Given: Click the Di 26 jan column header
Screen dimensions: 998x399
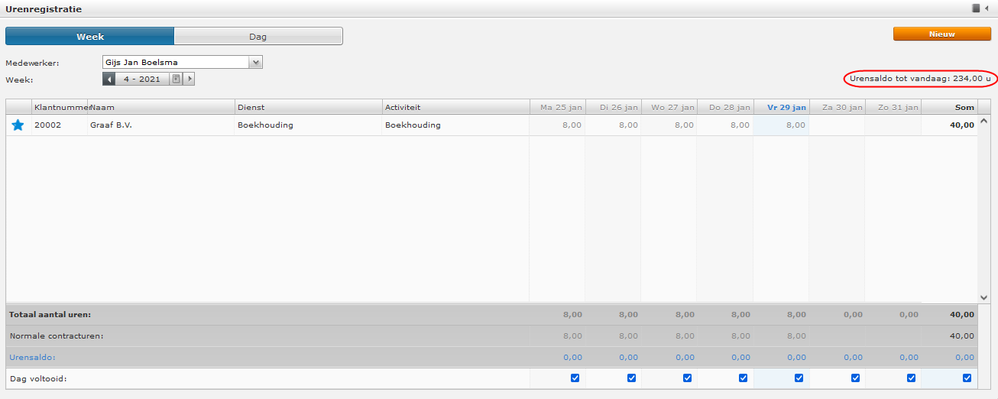Looking at the screenshot, I should click(614, 108).
